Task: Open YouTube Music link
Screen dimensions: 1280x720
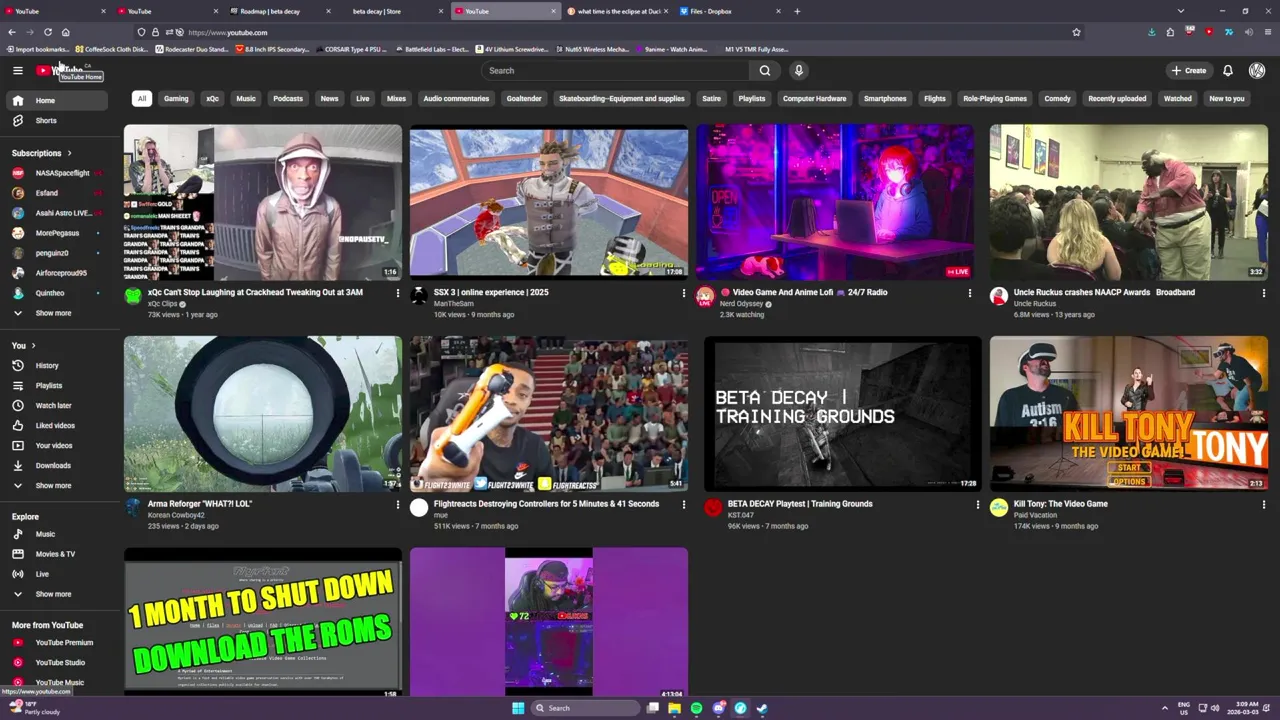Action: coord(55,682)
